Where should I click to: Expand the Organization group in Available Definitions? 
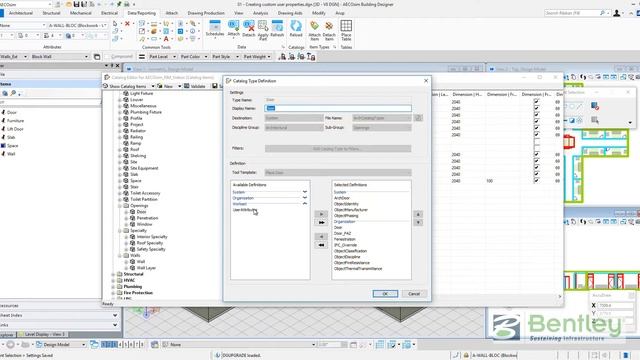click(x=304, y=198)
